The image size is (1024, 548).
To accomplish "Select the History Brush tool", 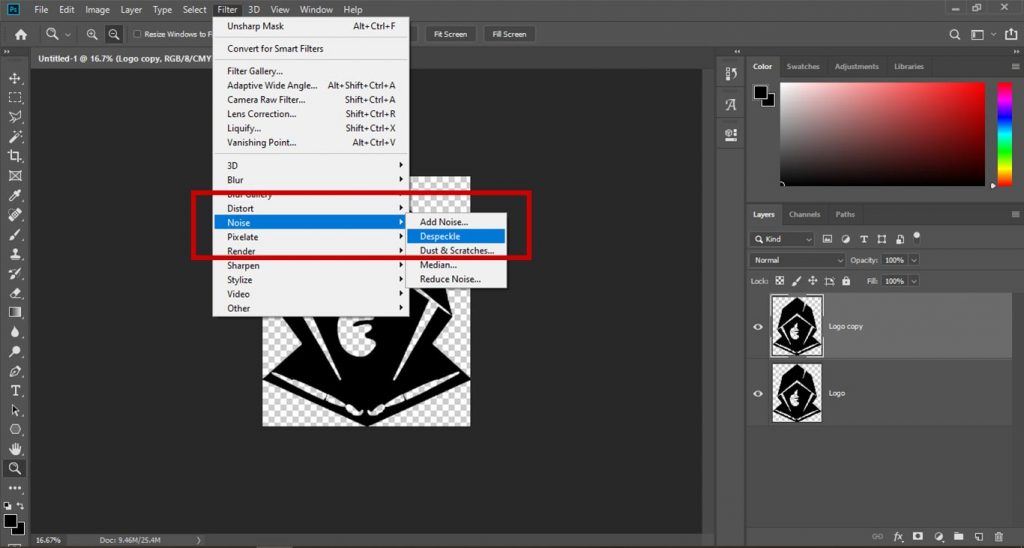I will (x=15, y=274).
